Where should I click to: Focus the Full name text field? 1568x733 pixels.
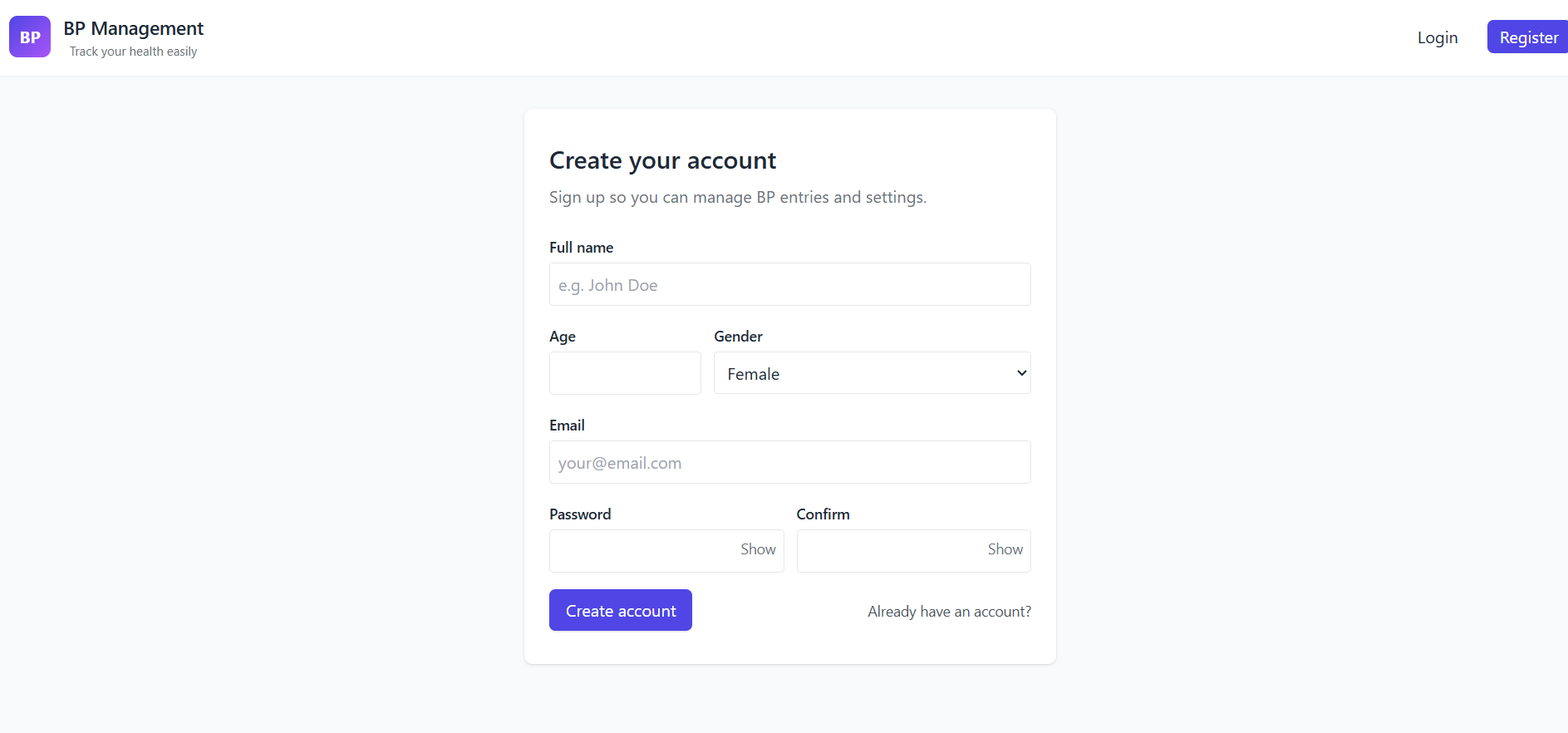(x=789, y=285)
